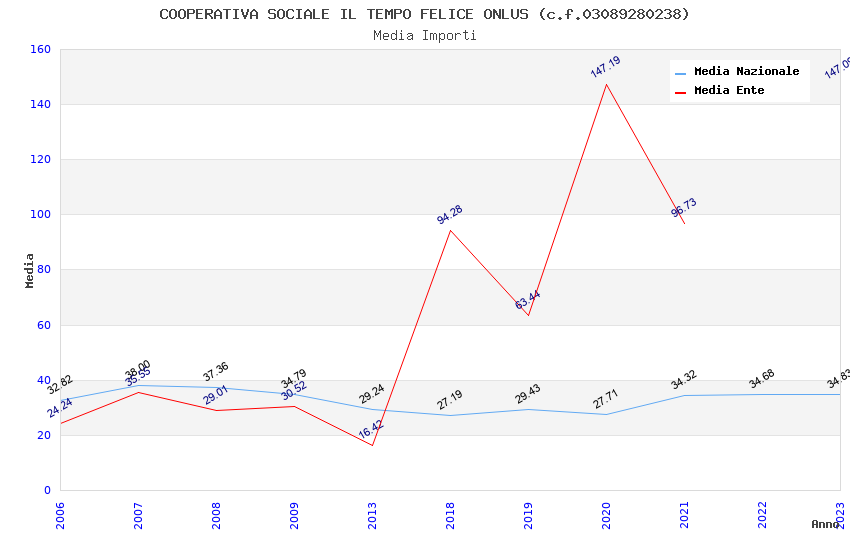Image resolution: width=850 pixels, height=550 pixels.
Task: Click the y-axis value 40
Action: coord(44,380)
